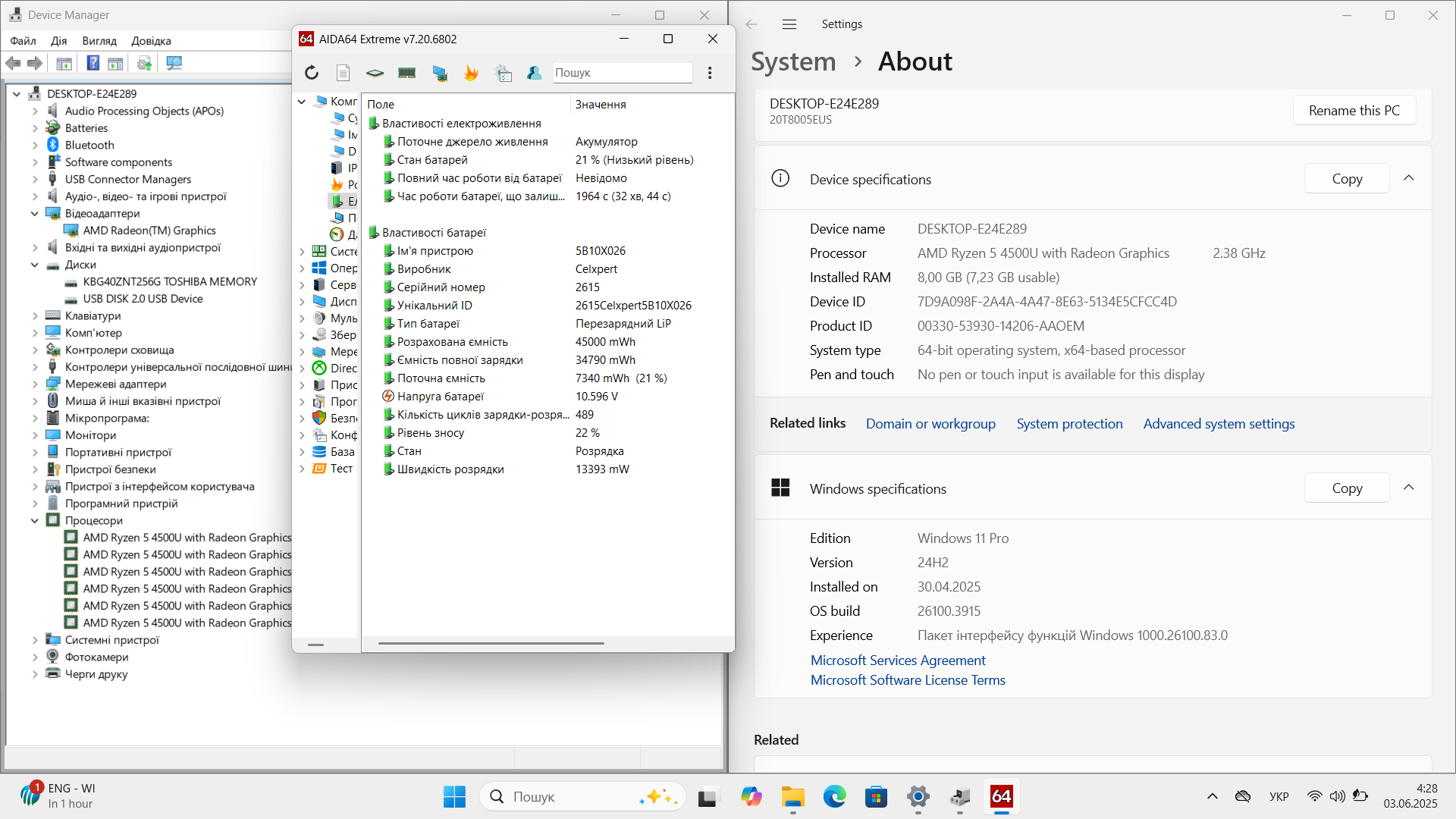This screenshot has height=819, width=1456.
Task: Click the user profile icon in AIDA64 toolbar
Action: point(535,73)
